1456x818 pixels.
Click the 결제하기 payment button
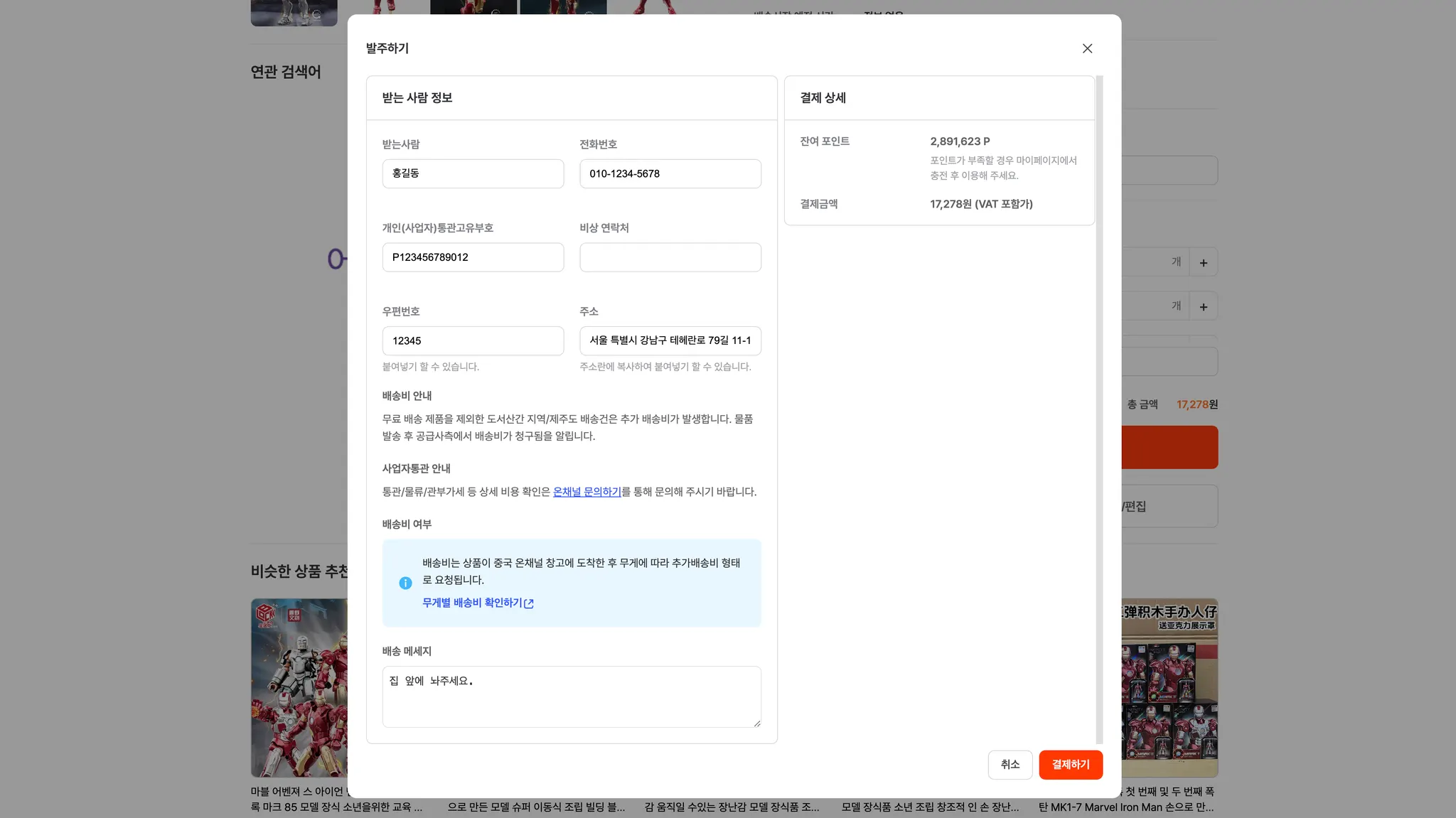click(1070, 765)
